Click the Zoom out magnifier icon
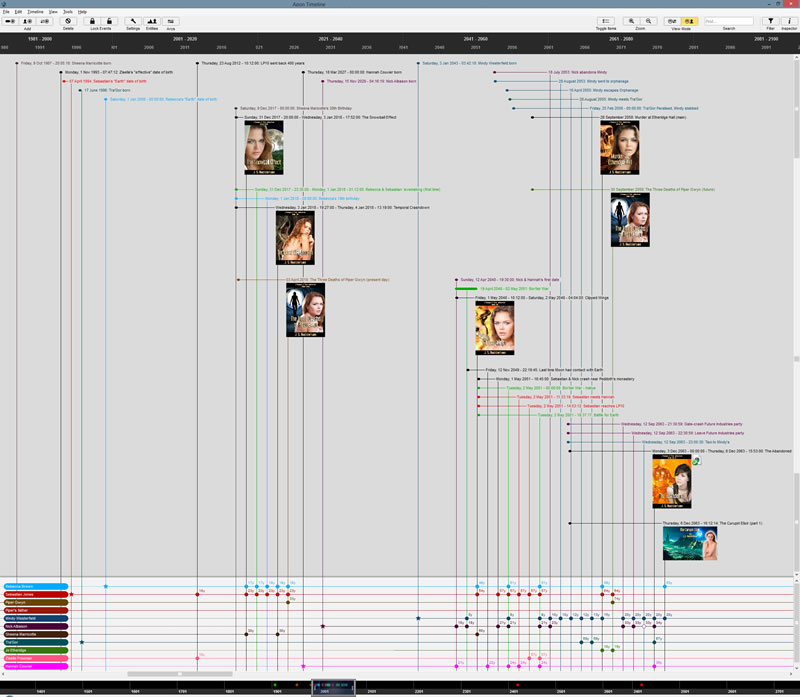This screenshot has width=800, height=697. click(648, 21)
